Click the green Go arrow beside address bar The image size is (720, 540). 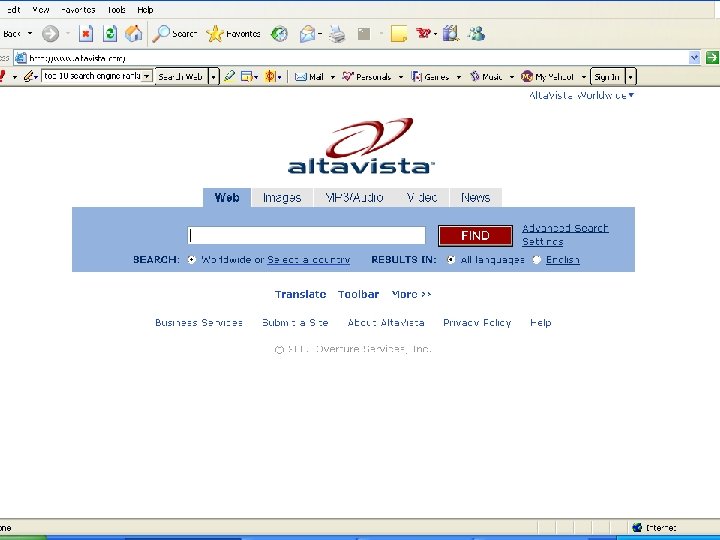pyautogui.click(x=712, y=57)
